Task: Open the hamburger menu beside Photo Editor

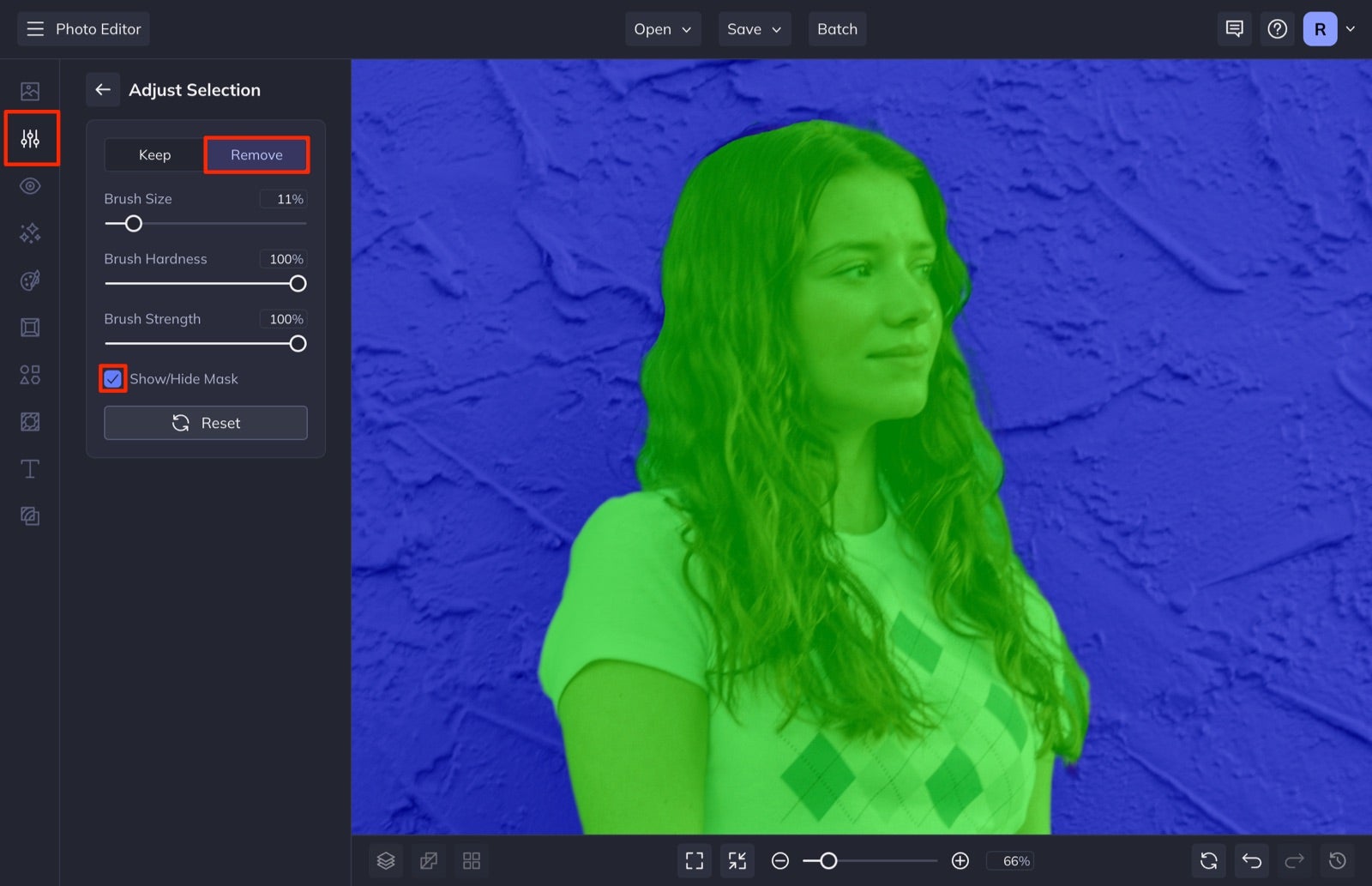Action: tap(34, 28)
